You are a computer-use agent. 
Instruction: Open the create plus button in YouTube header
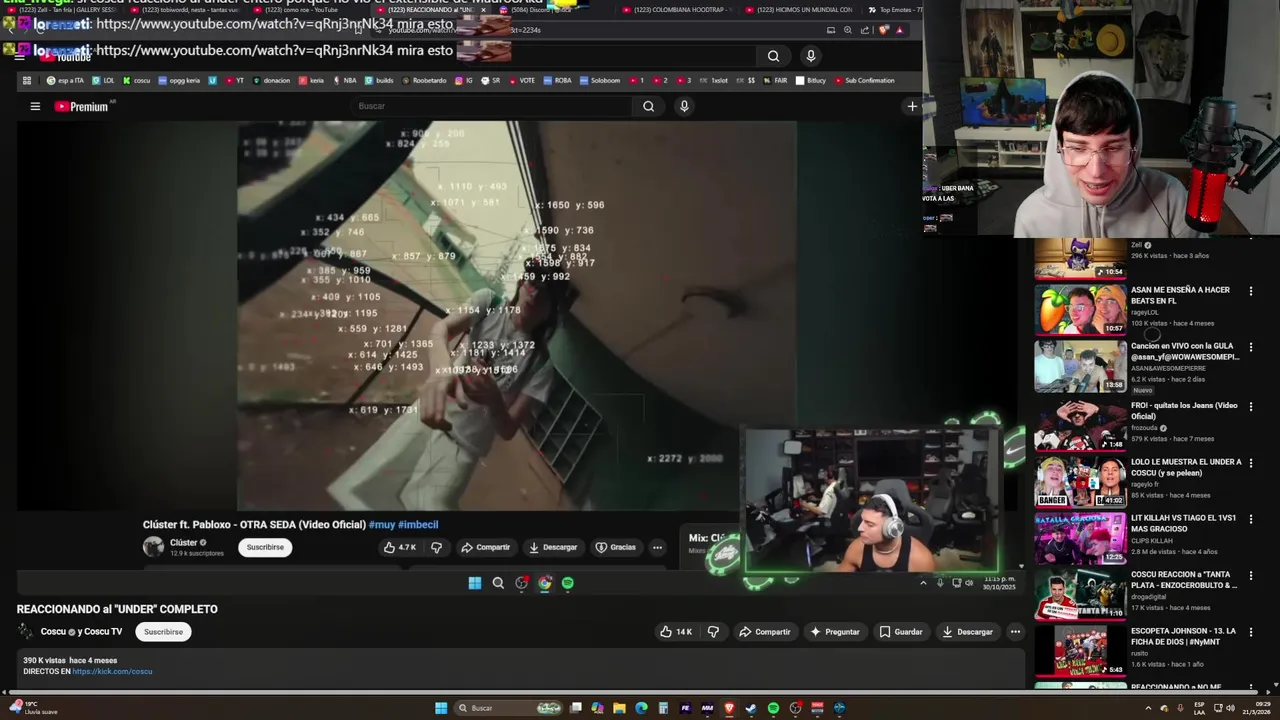pyautogui.click(x=912, y=106)
